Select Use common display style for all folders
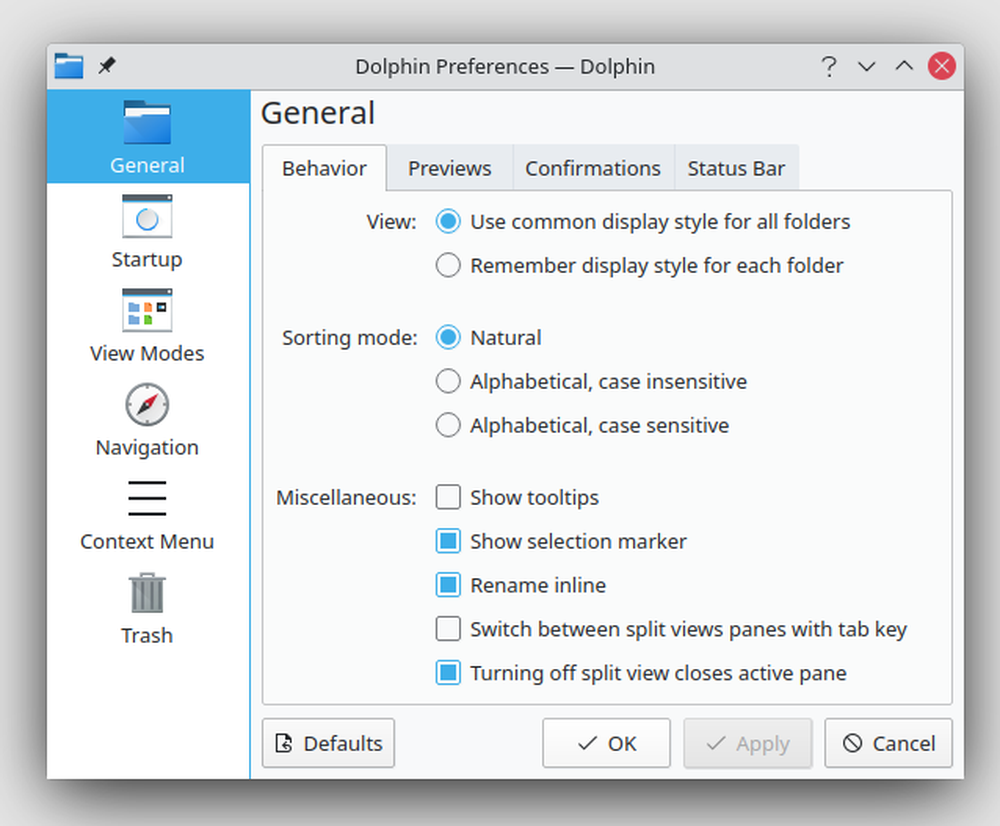The height and width of the screenshot is (826, 1000). pyautogui.click(x=643, y=222)
